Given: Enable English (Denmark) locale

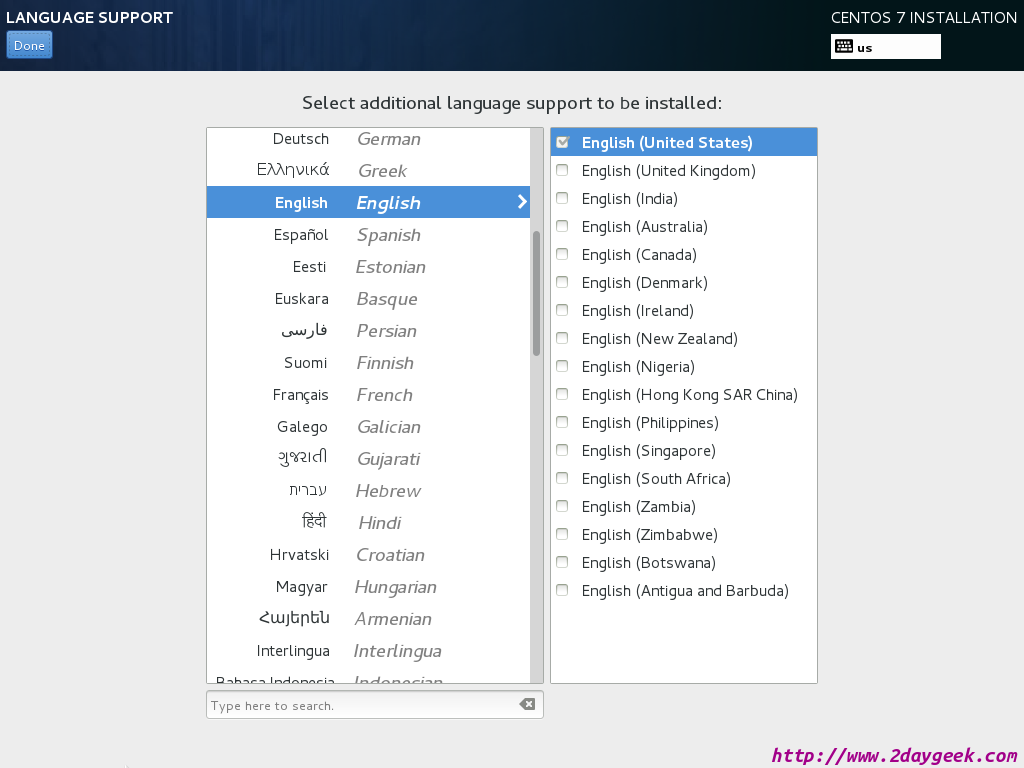Looking at the screenshot, I should pyautogui.click(x=562, y=282).
